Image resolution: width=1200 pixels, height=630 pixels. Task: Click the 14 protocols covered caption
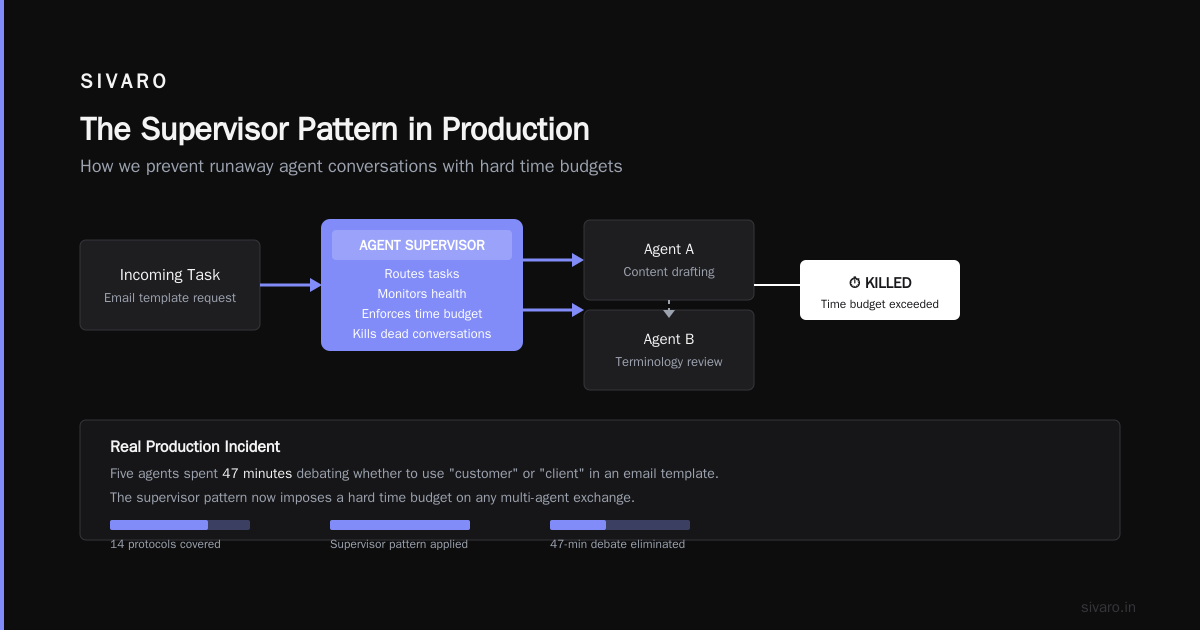pyautogui.click(x=165, y=544)
